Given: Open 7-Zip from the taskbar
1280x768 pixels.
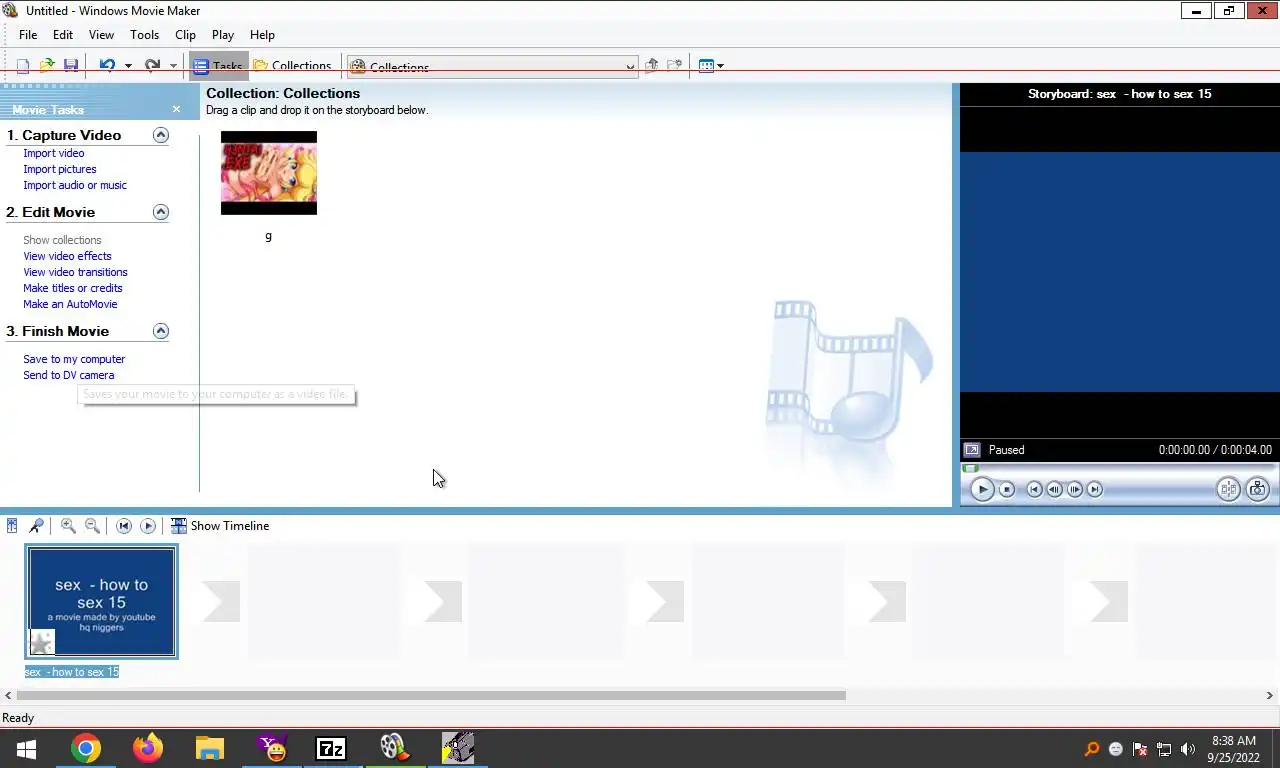Looking at the screenshot, I should [x=331, y=748].
